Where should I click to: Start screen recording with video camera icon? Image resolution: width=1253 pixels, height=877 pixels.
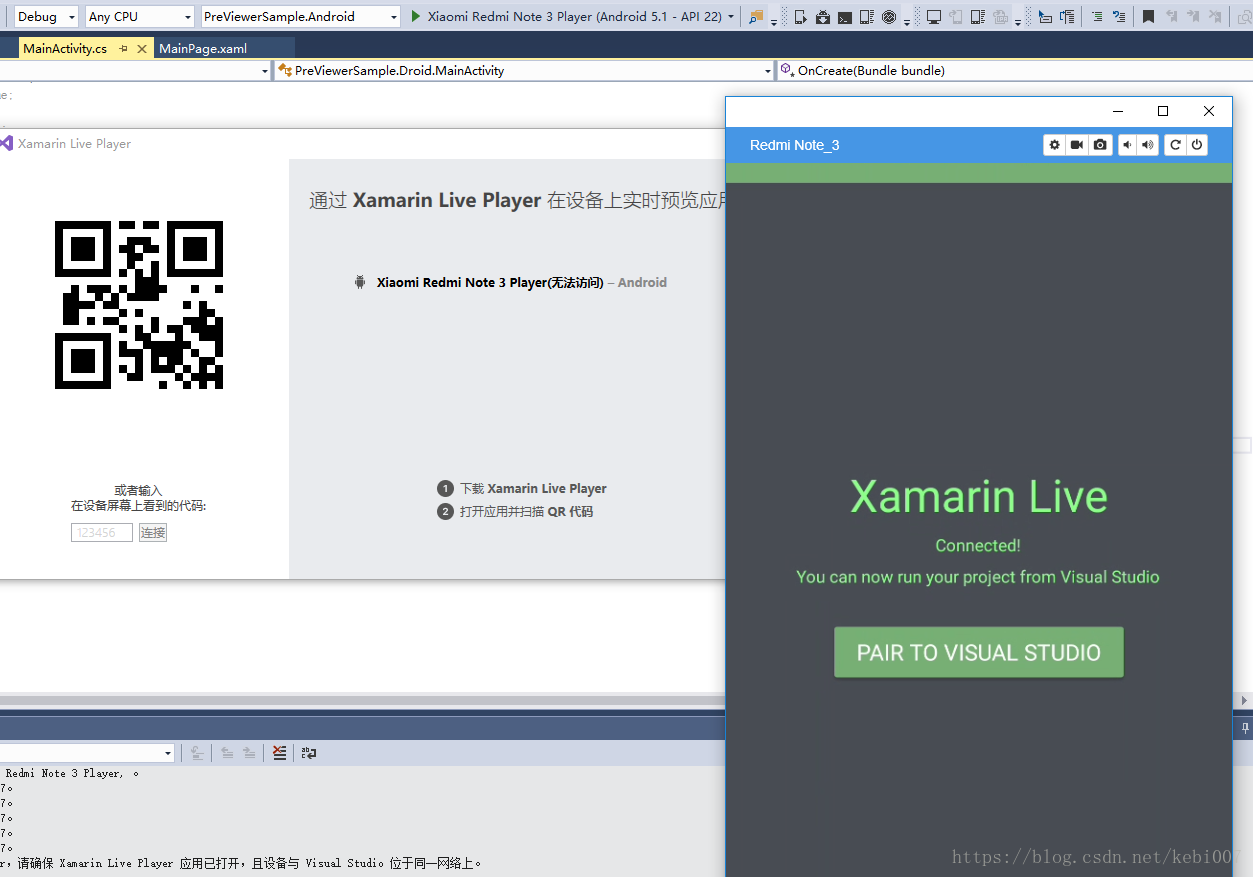pyautogui.click(x=1077, y=145)
